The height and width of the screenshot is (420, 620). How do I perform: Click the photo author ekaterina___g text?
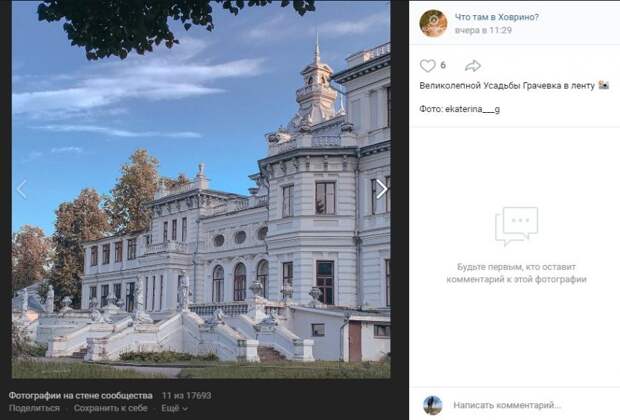(x=472, y=109)
